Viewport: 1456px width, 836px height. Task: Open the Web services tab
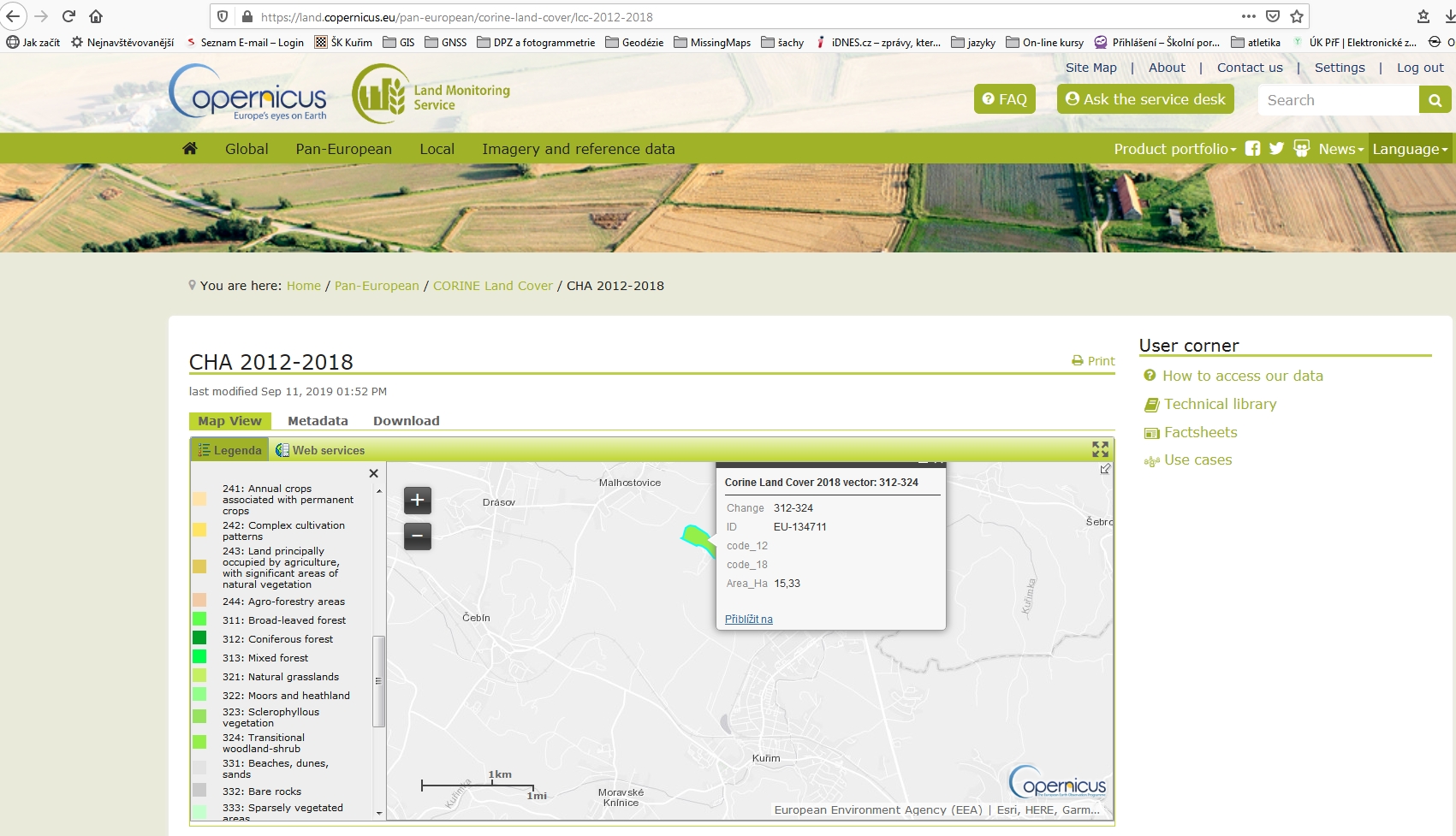pos(320,450)
